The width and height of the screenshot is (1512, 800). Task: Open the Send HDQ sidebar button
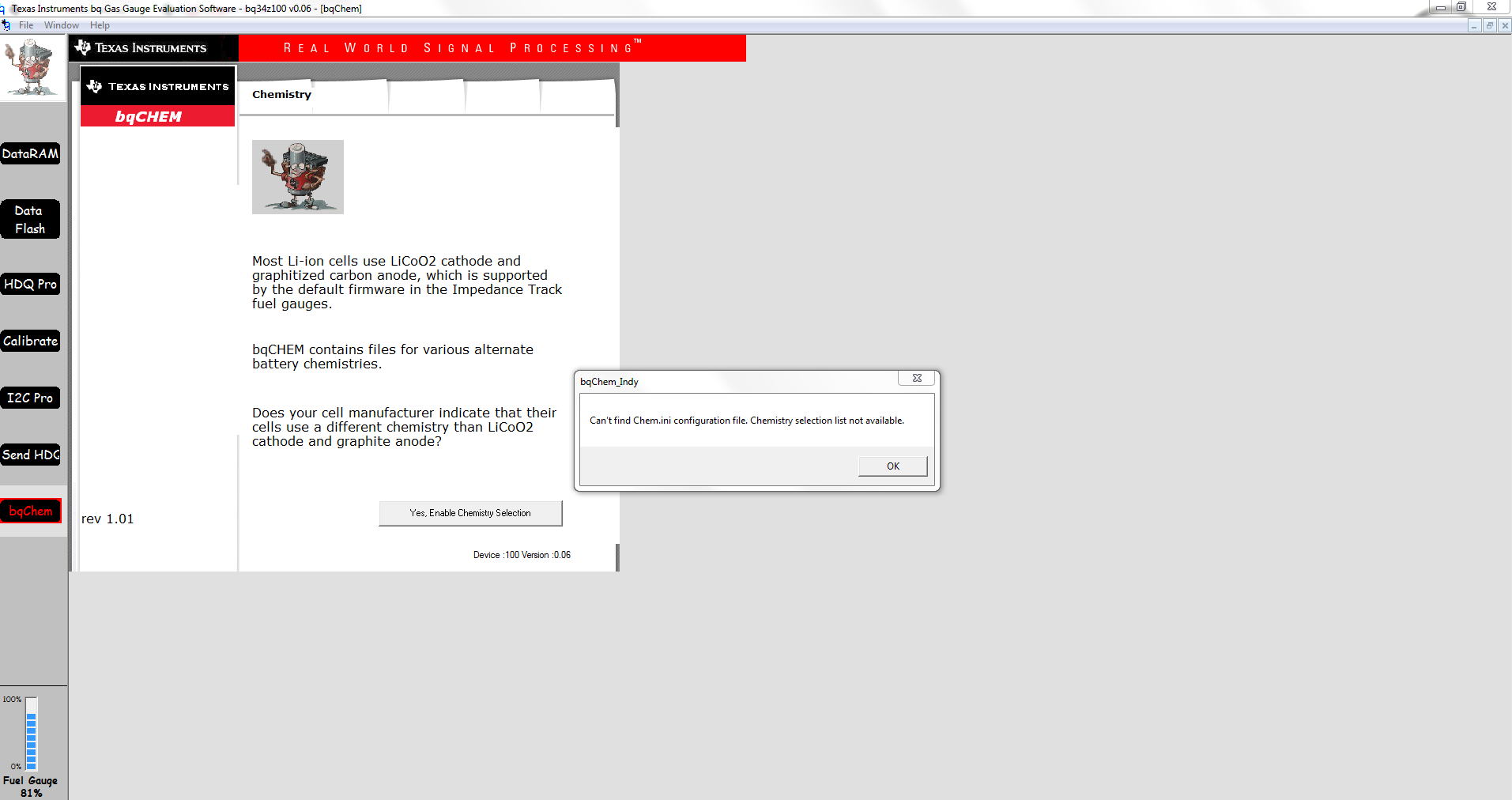coord(30,455)
